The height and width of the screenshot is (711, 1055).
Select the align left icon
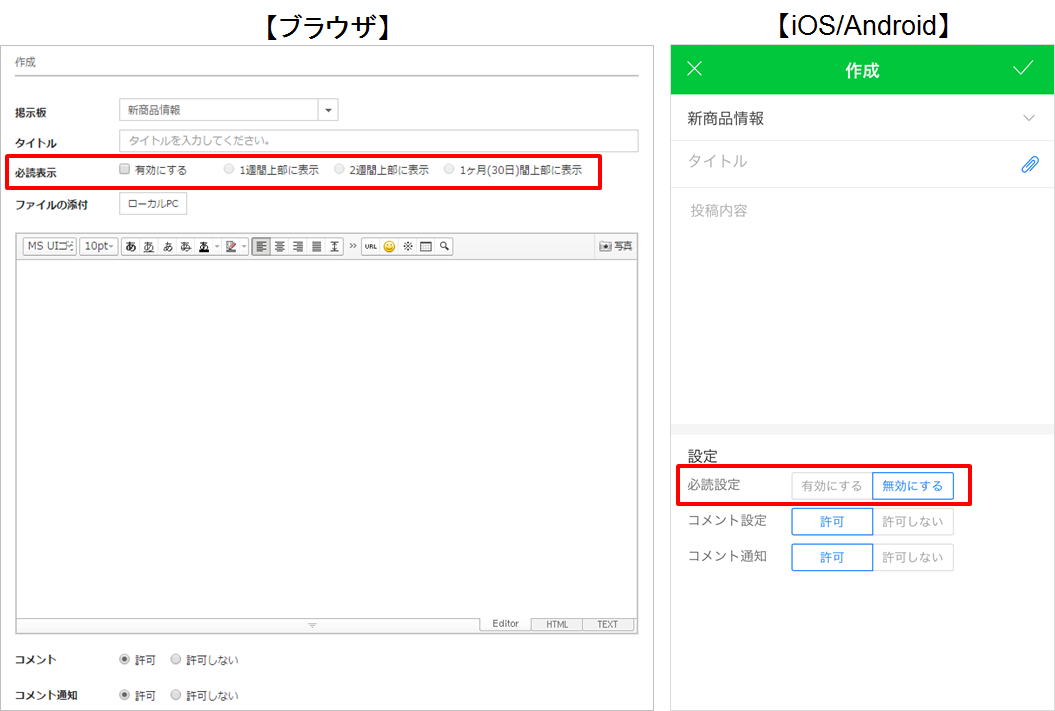(x=261, y=246)
